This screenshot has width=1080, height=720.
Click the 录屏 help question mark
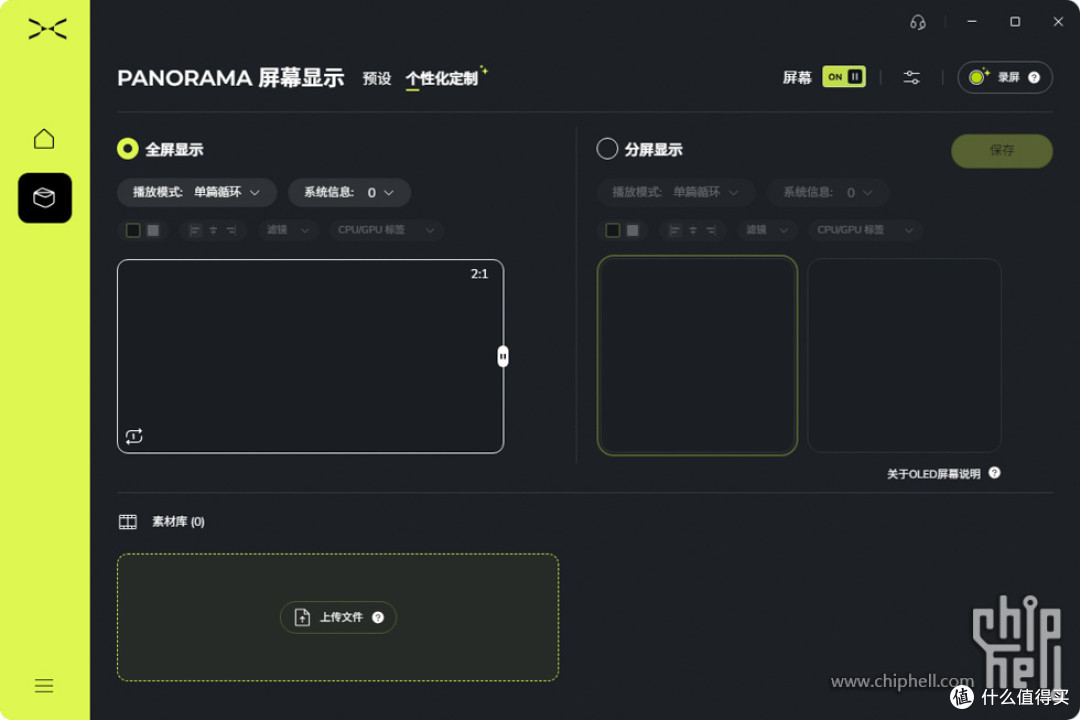[1034, 77]
